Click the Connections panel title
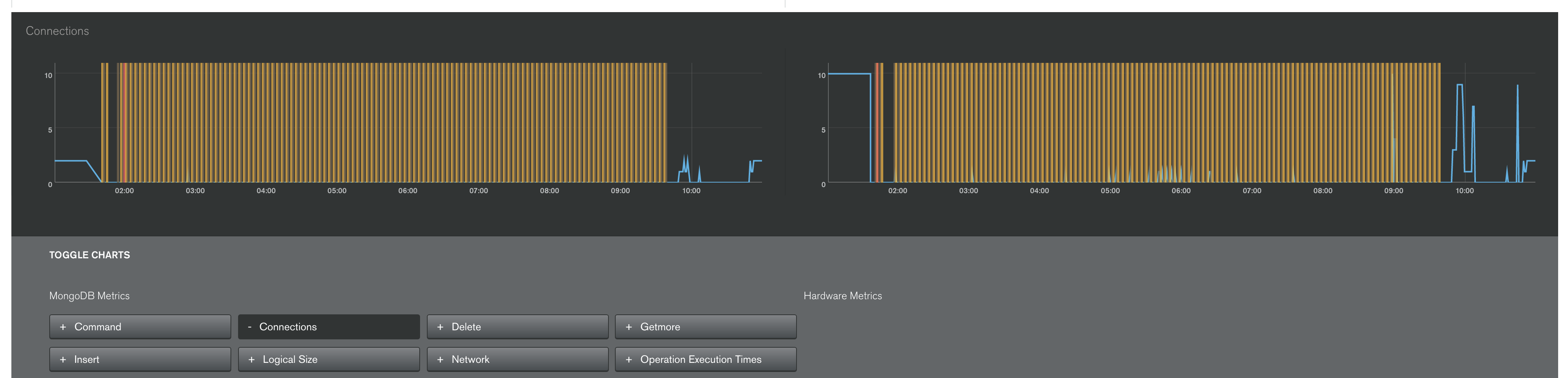 pos(57,31)
